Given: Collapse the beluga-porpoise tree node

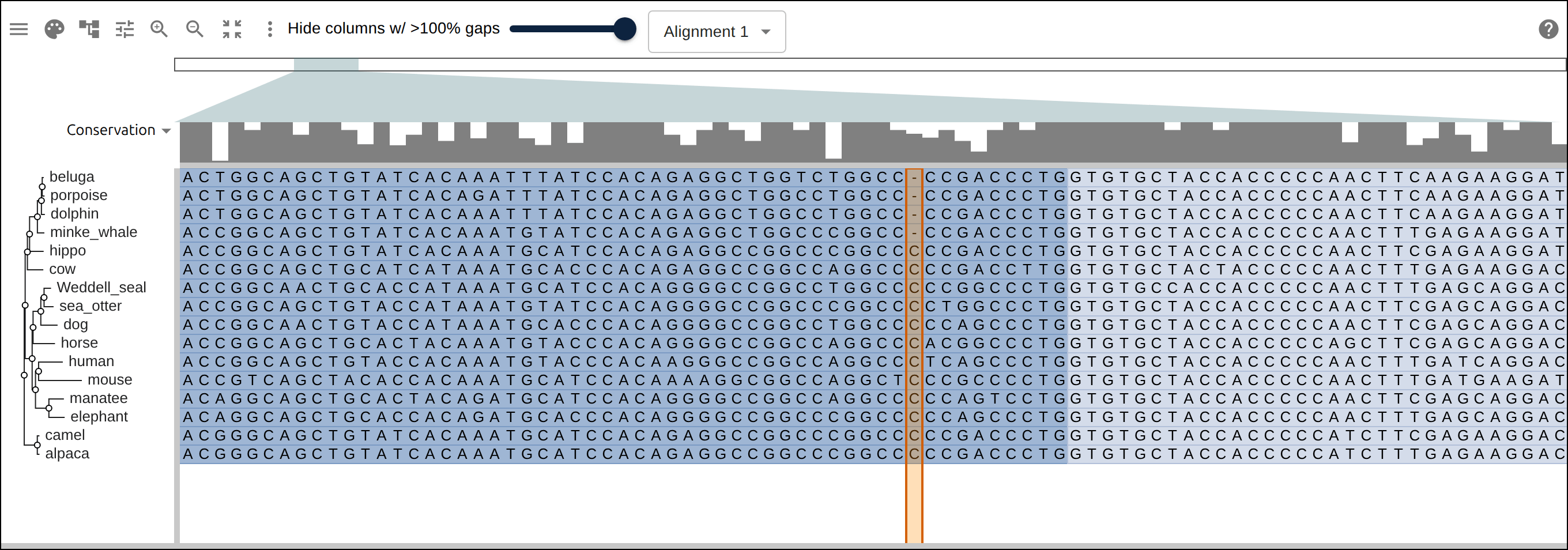Looking at the screenshot, I should point(42,186).
